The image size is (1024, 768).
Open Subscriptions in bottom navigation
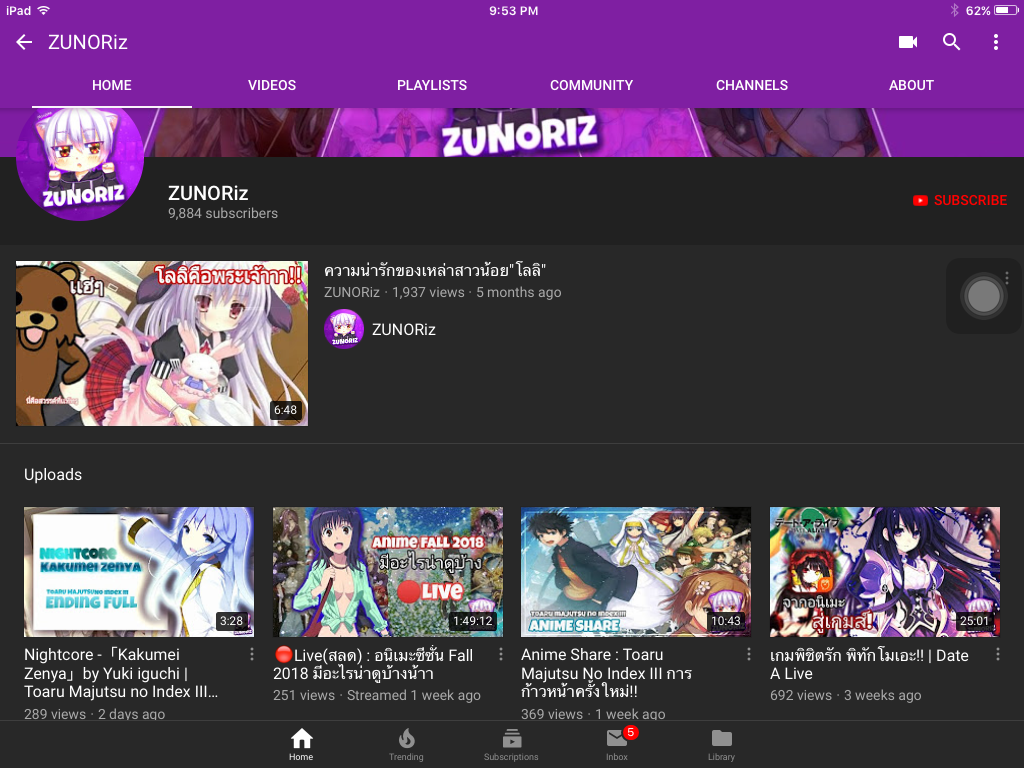[511, 744]
